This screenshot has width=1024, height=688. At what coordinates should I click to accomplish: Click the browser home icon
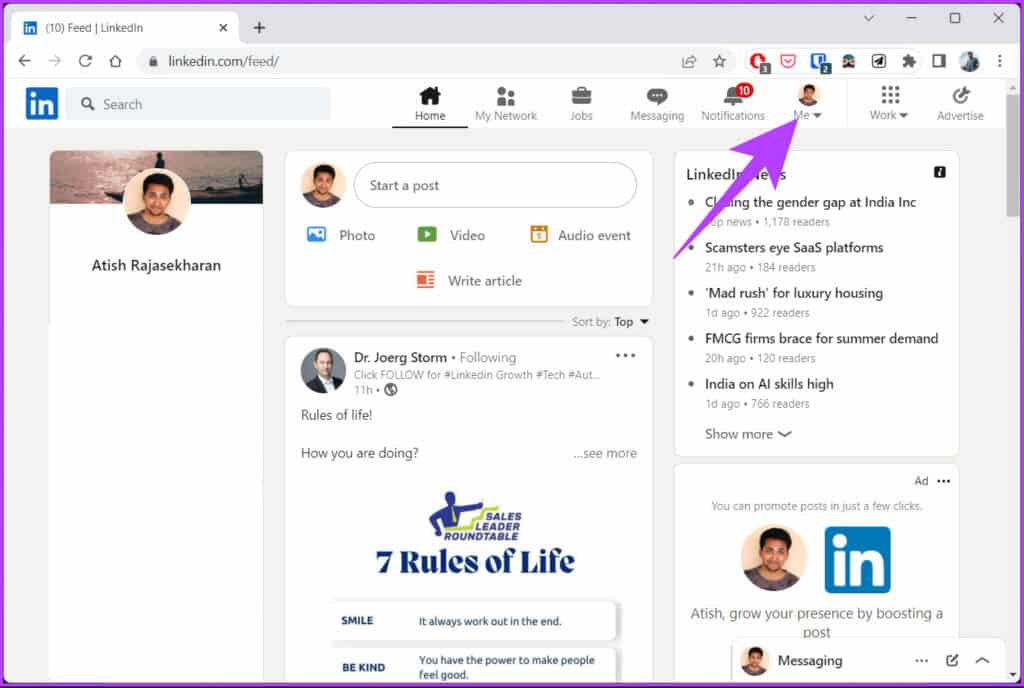(x=116, y=61)
